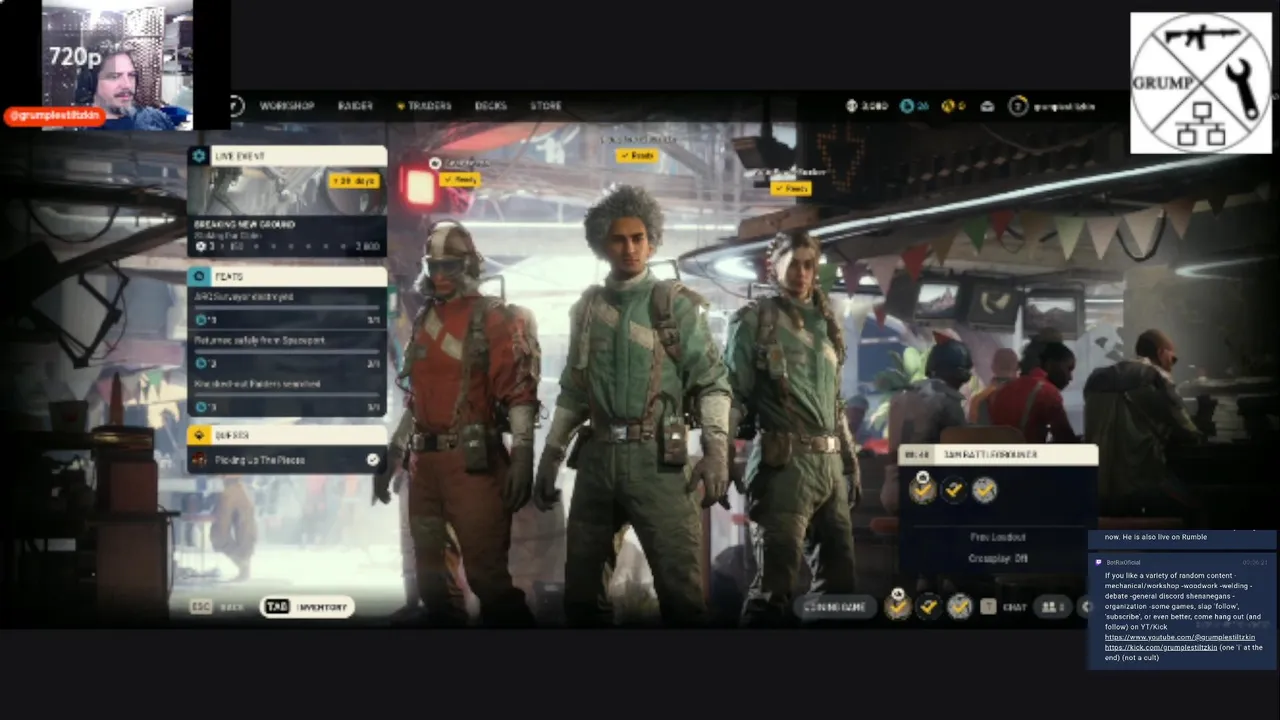Open the inbox case icon in top bar
Viewport: 1280px width, 720px height.
coord(987,105)
